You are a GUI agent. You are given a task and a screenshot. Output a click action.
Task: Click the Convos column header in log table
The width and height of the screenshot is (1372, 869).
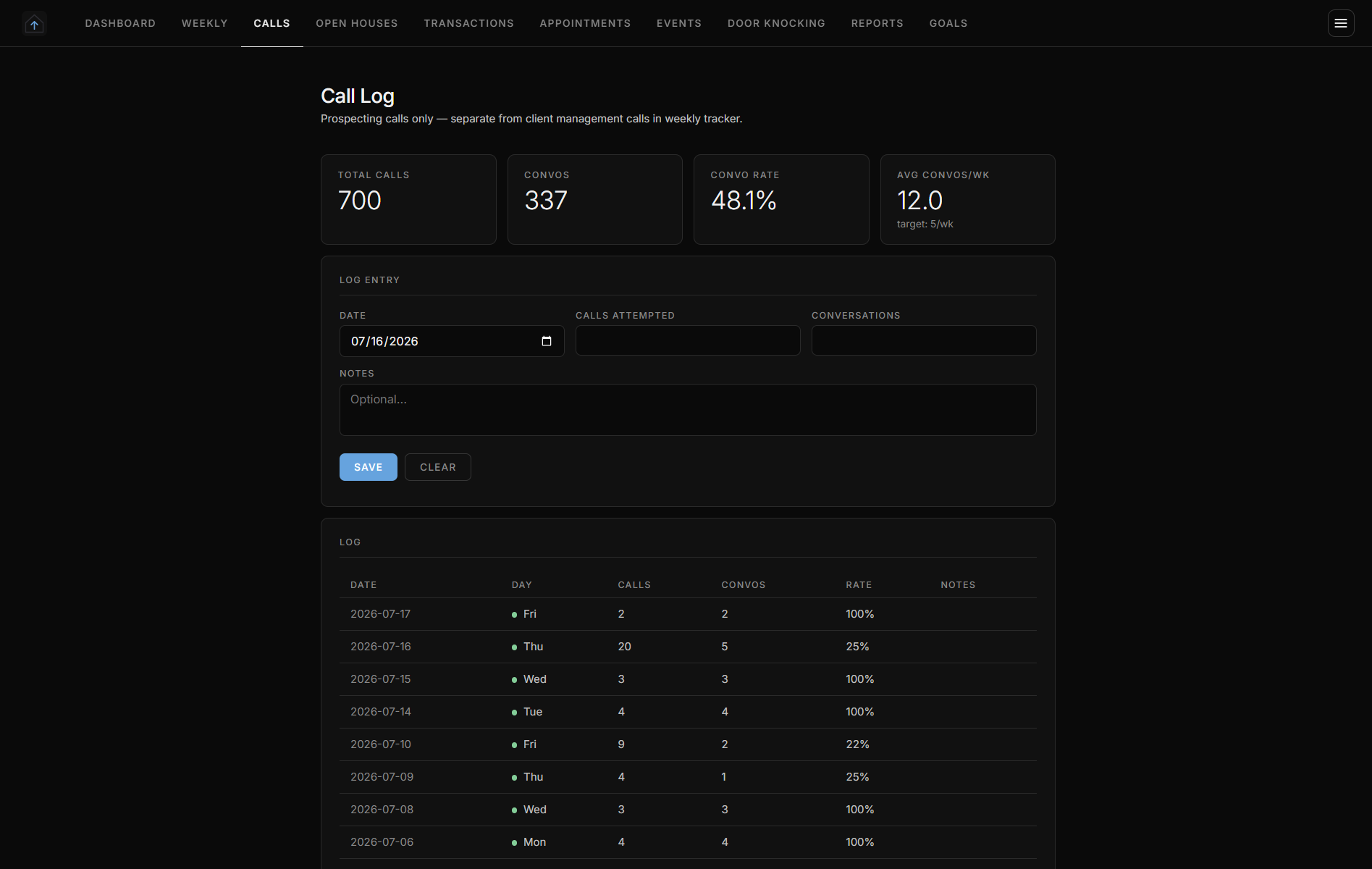point(744,585)
